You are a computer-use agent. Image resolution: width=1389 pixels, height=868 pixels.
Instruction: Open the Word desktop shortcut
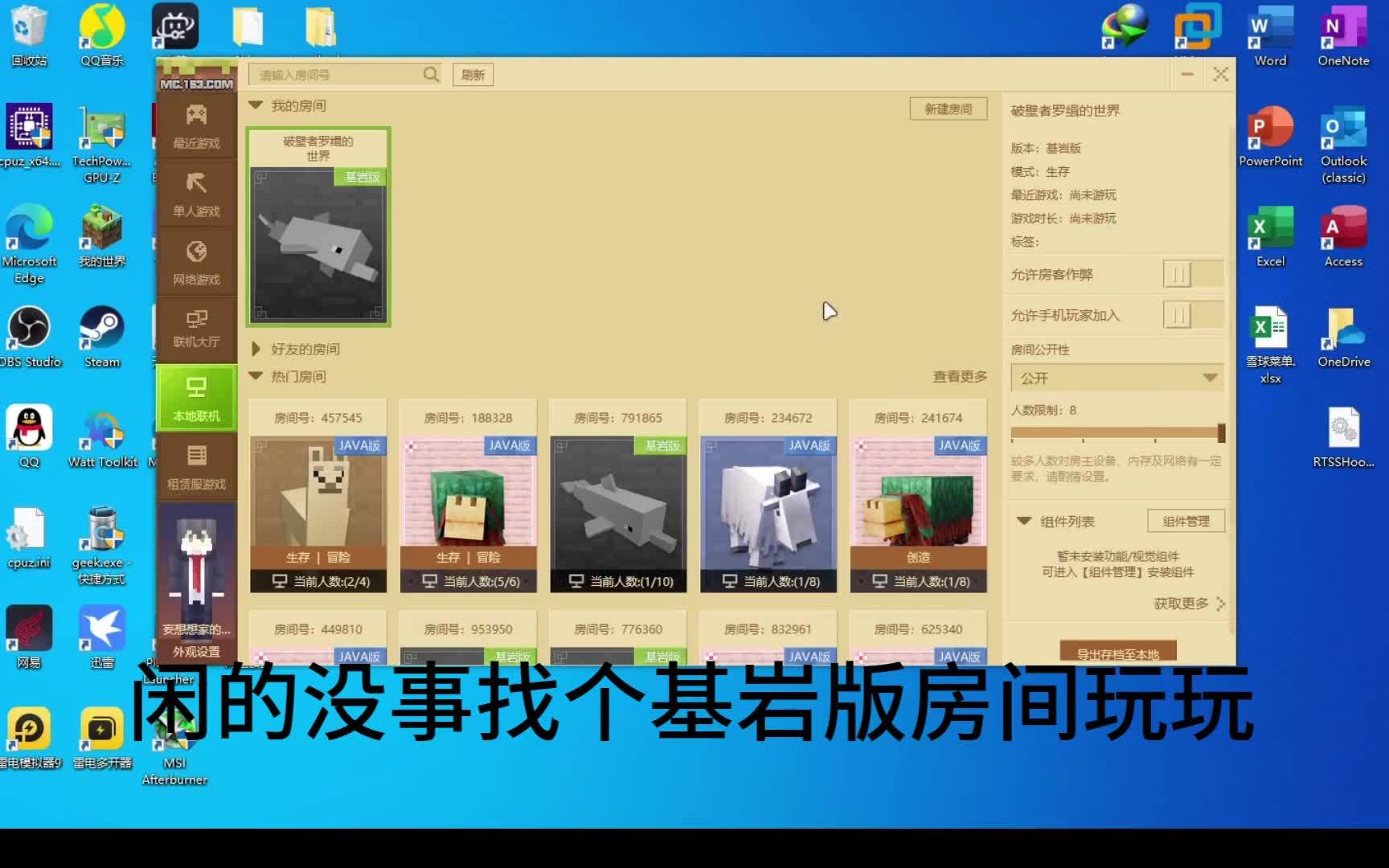coord(1271,36)
